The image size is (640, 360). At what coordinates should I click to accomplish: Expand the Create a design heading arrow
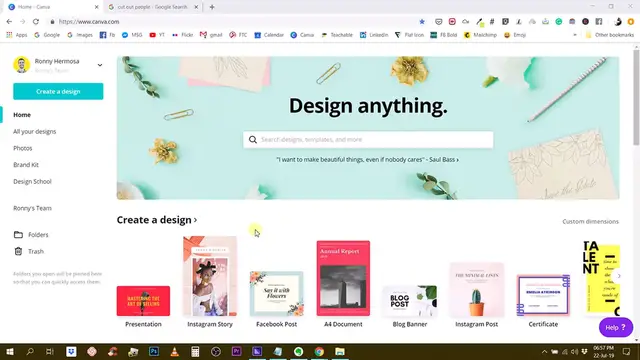(x=196, y=220)
